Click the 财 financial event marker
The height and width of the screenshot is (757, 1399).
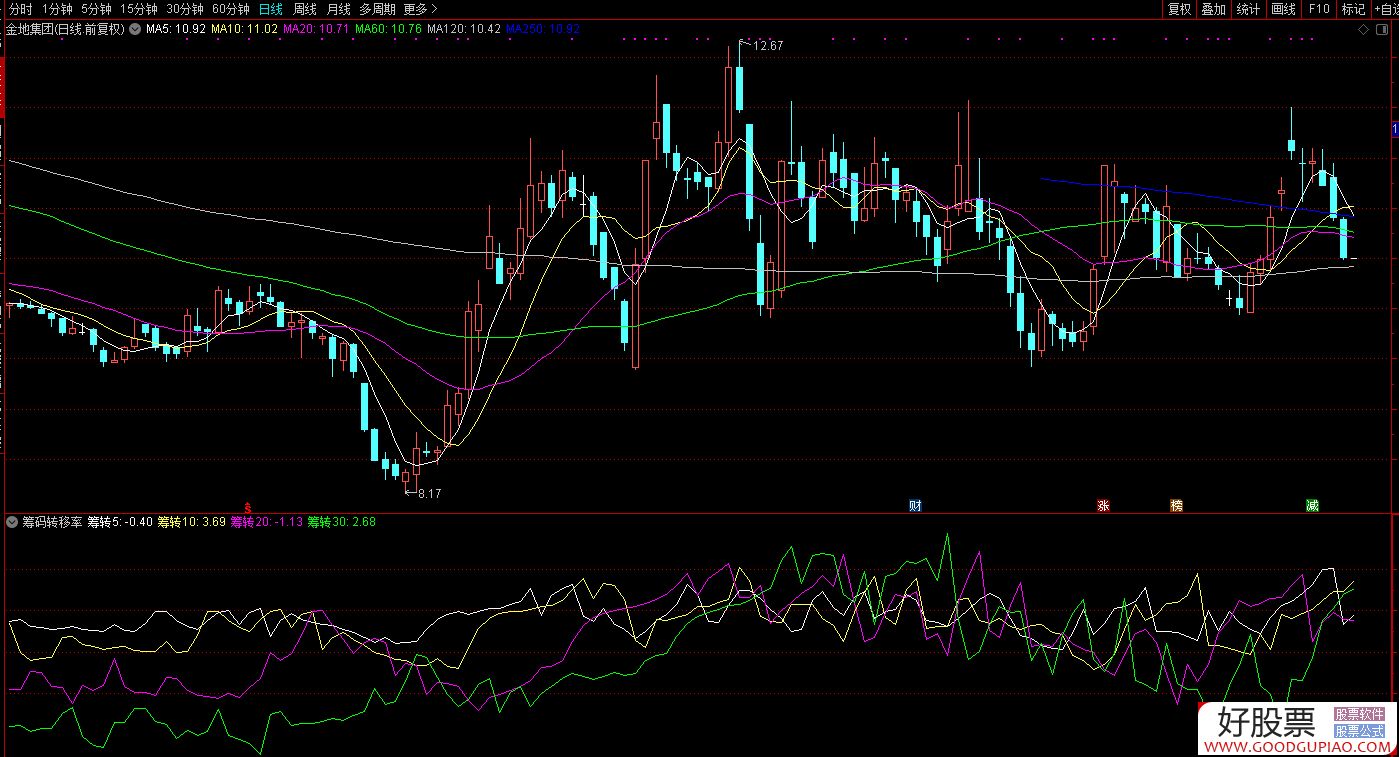[914, 505]
